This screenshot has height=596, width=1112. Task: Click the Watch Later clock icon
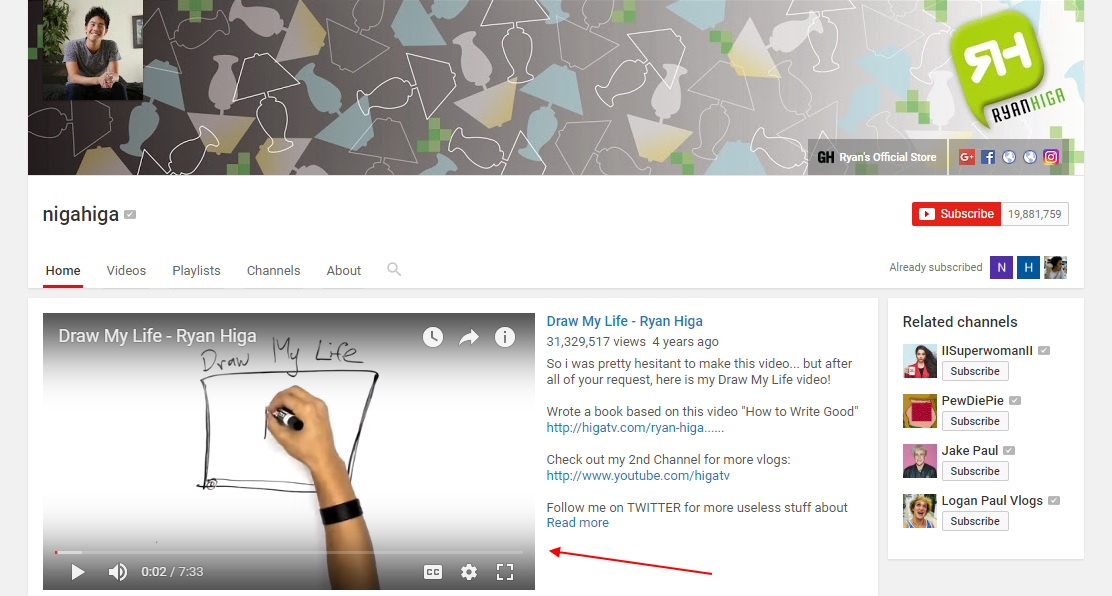click(x=432, y=337)
